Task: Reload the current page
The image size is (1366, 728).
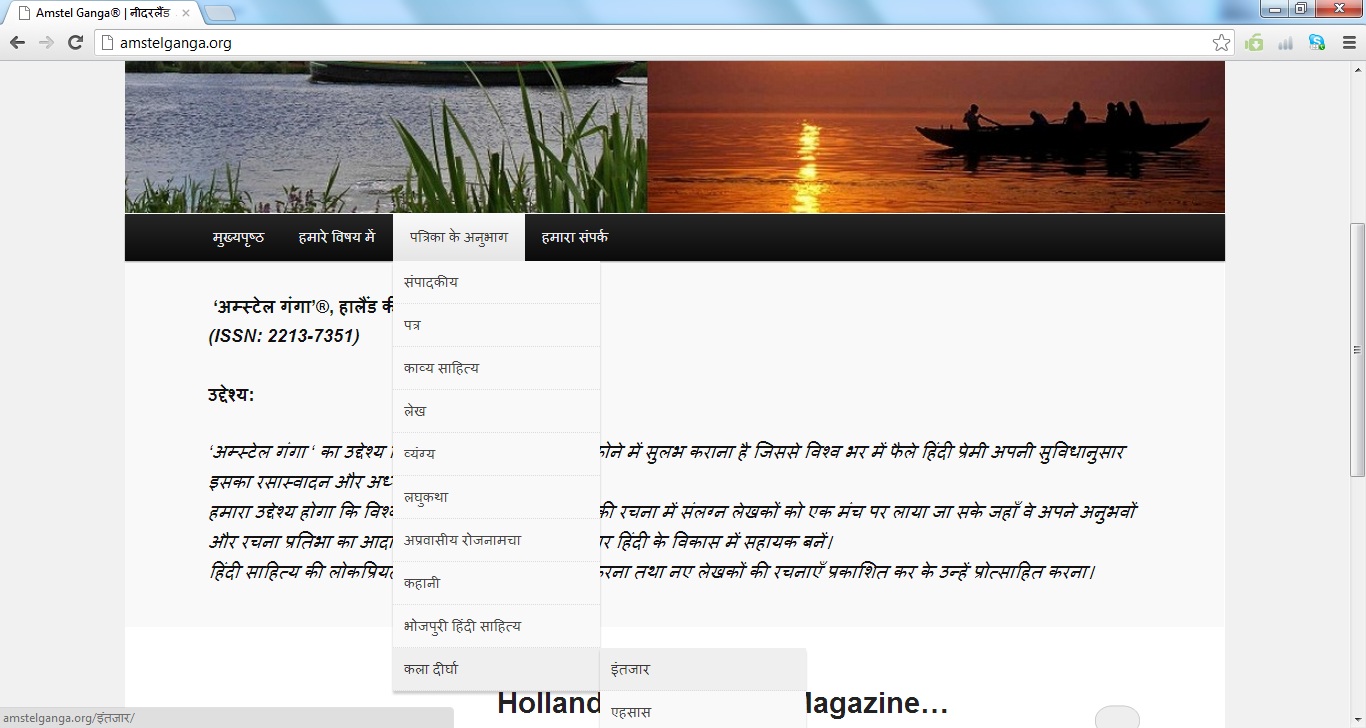Action: click(x=75, y=43)
